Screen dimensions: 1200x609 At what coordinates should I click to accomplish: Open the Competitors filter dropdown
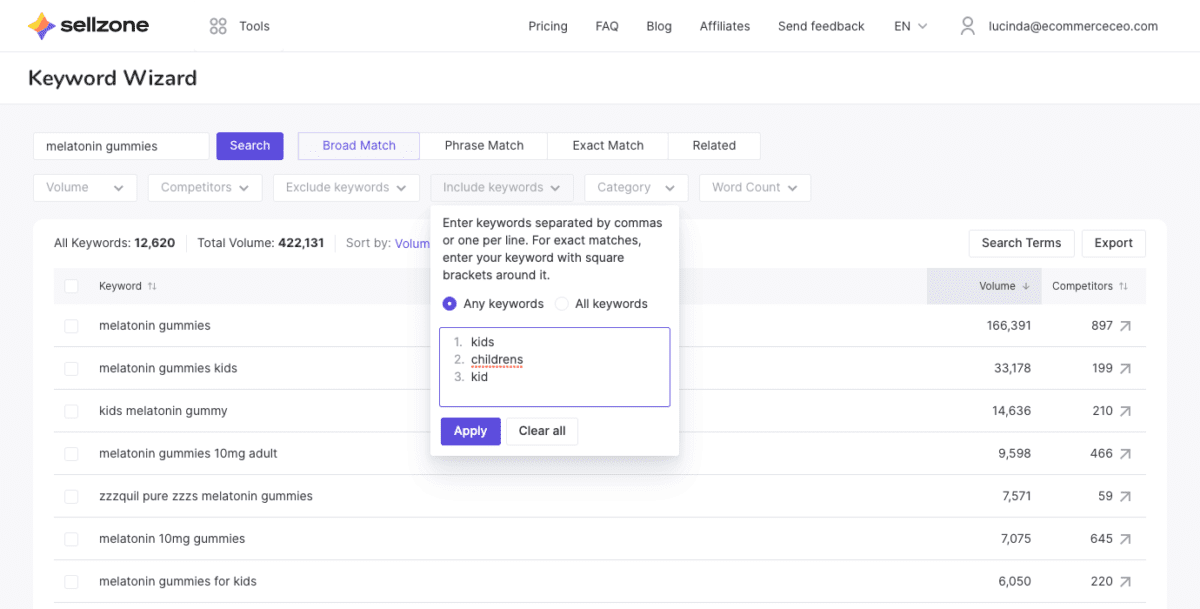click(205, 188)
